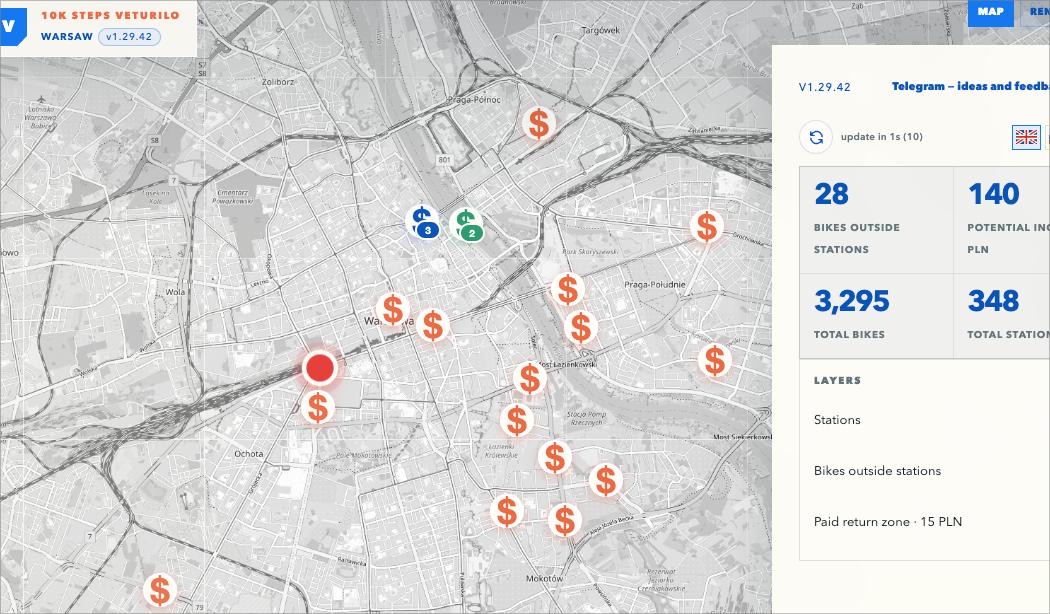Click the dollar marker left of Praga-Południe label

pyautogui.click(x=568, y=290)
